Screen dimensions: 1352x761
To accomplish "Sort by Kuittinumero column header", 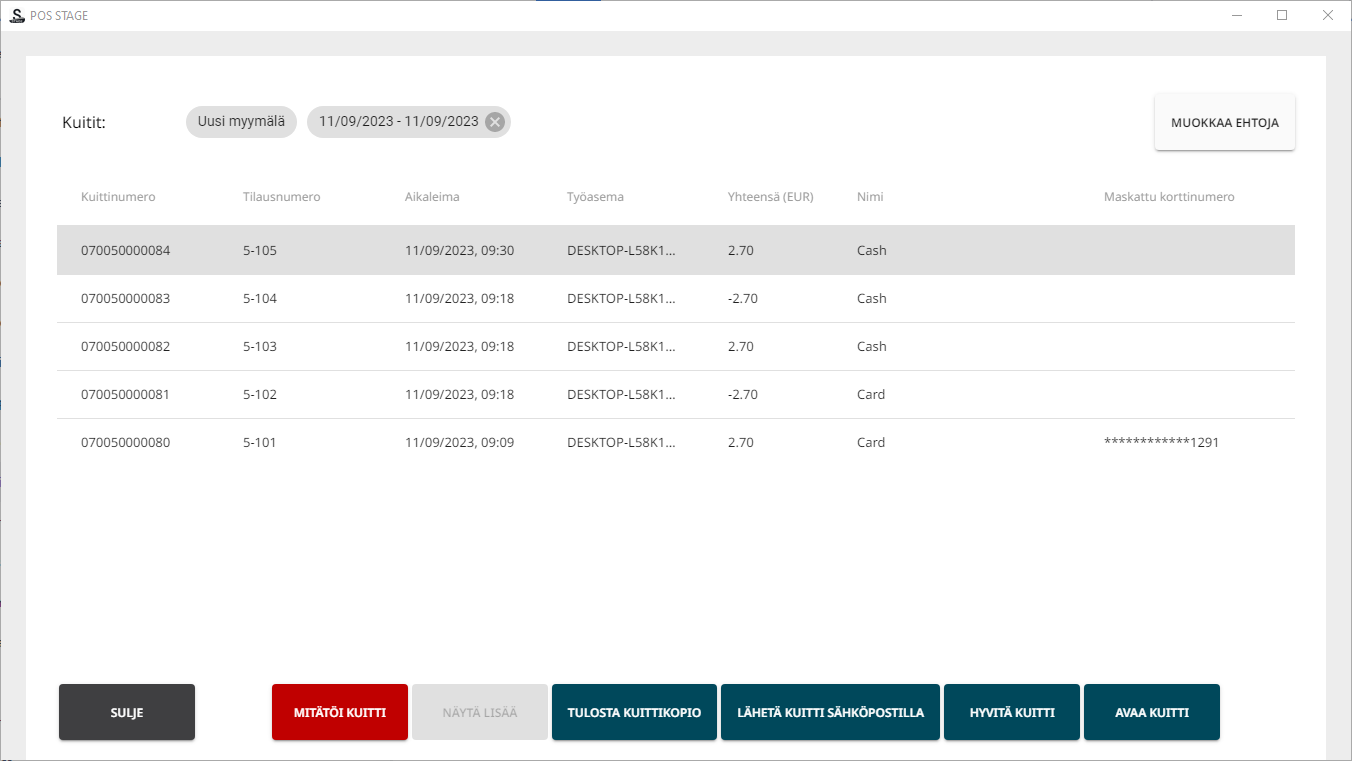I will 118,197.
